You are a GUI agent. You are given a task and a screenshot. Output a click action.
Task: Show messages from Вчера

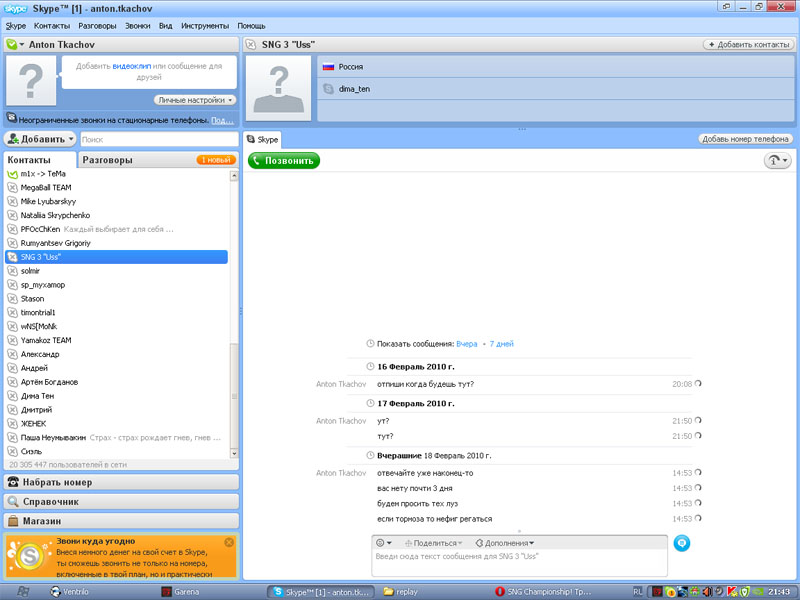click(x=466, y=344)
